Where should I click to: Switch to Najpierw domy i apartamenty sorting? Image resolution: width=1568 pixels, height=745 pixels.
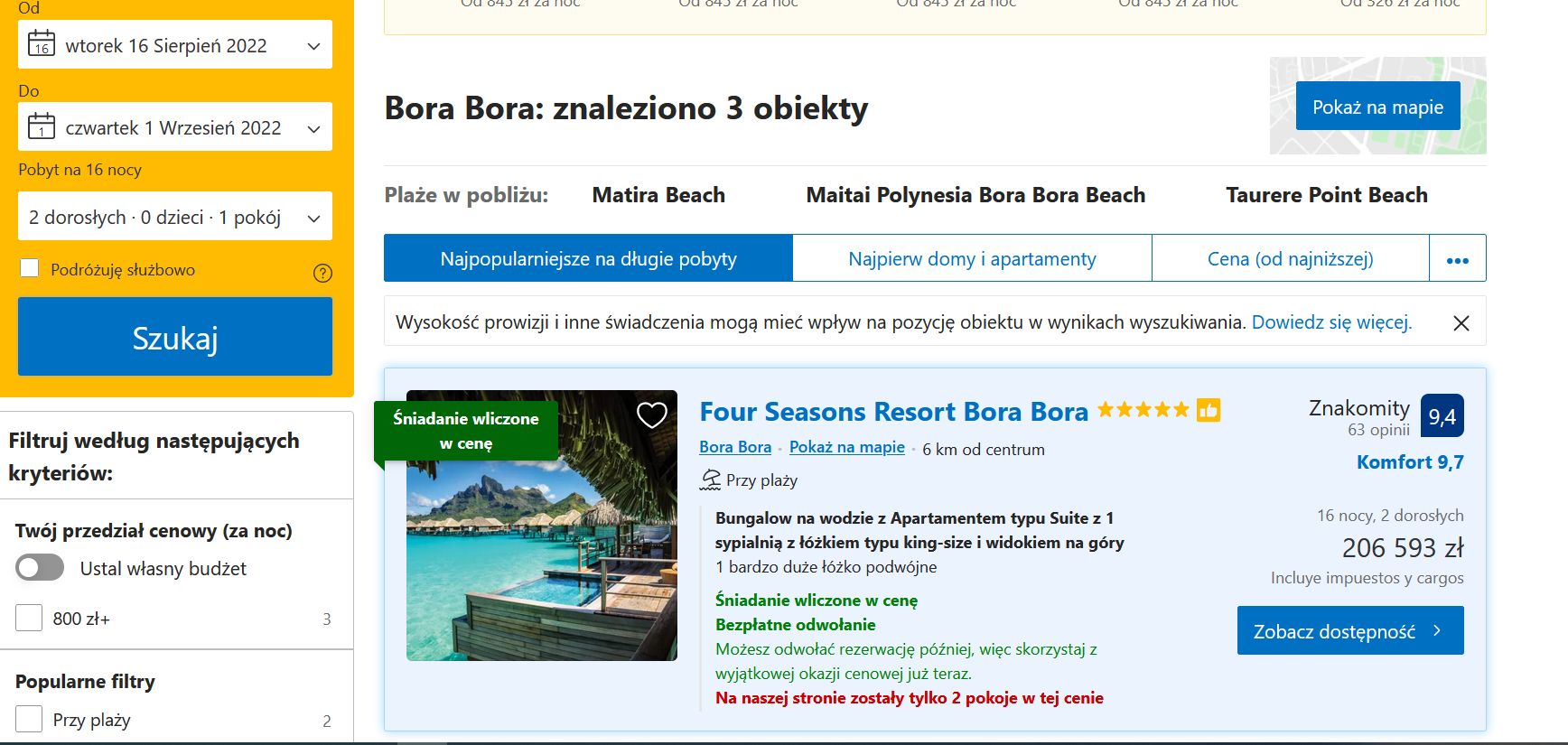pyautogui.click(x=971, y=258)
